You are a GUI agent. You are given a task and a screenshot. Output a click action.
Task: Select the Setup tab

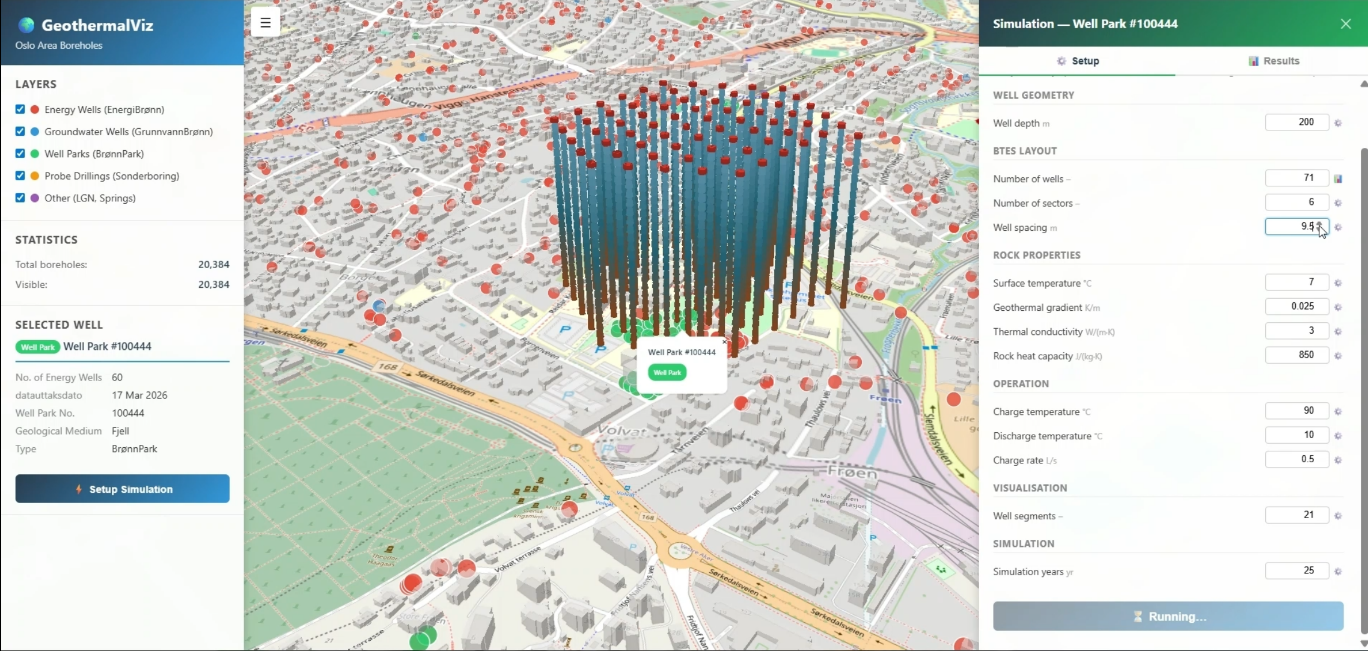point(1077,61)
